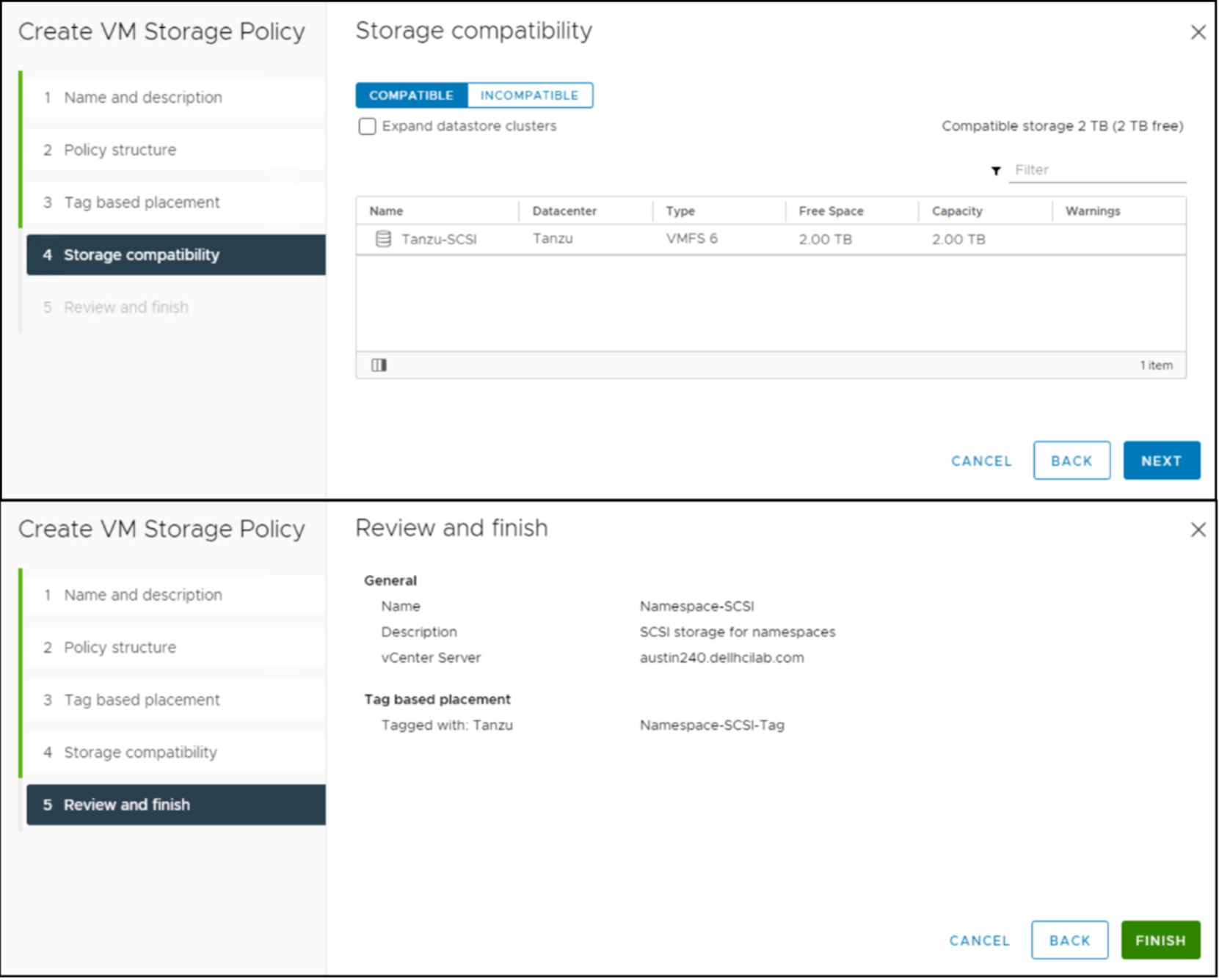Click the austin240.dellhcilab.com vCenter value

721,658
